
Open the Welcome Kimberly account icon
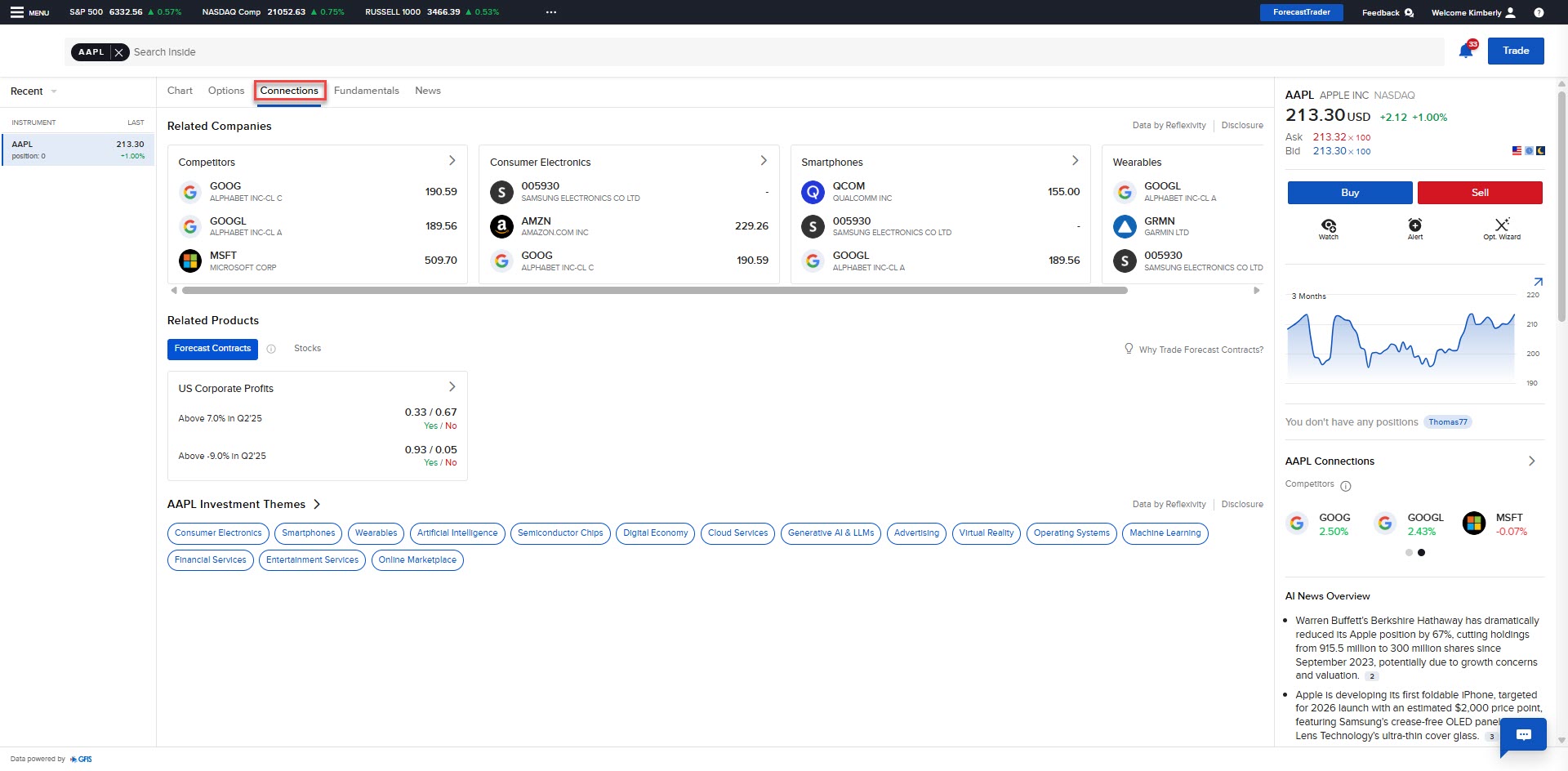(1510, 12)
